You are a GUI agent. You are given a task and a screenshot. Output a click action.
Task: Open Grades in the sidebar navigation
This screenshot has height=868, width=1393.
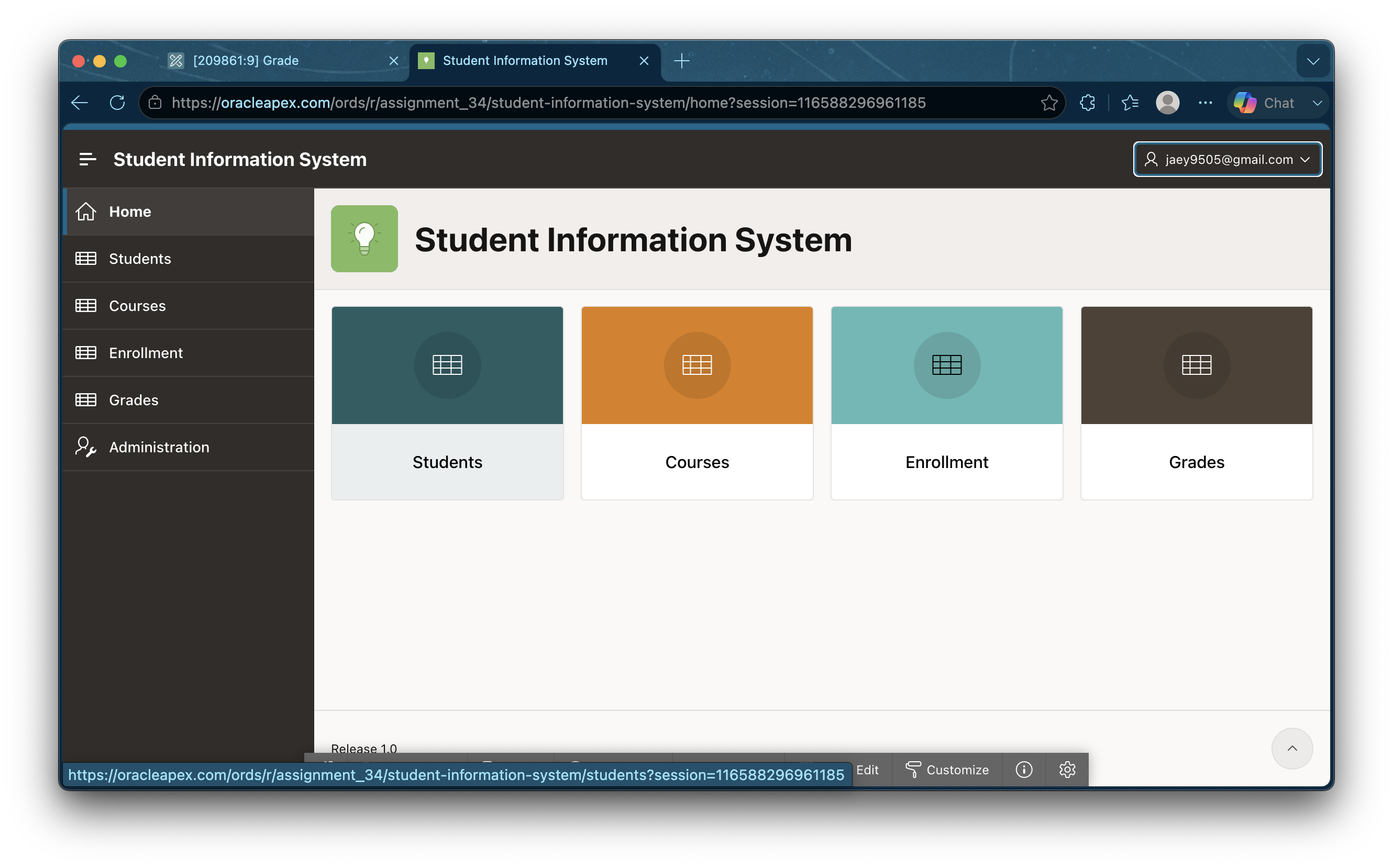(x=189, y=399)
